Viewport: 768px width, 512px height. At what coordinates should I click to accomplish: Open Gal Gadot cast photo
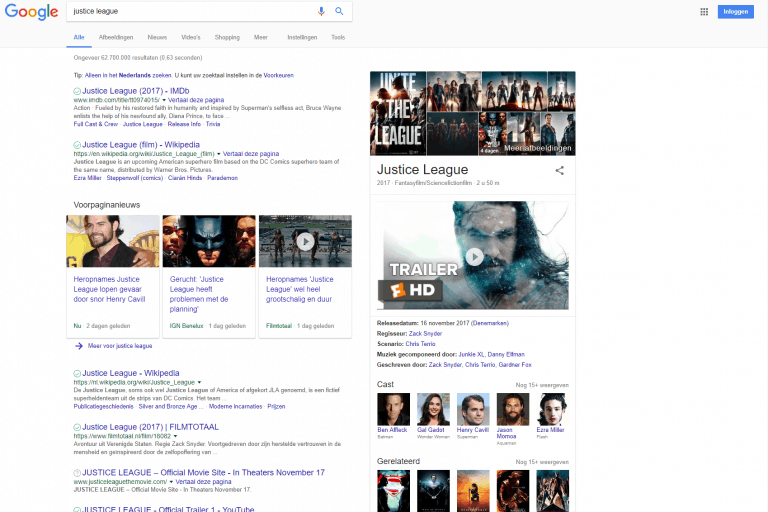(x=433, y=409)
